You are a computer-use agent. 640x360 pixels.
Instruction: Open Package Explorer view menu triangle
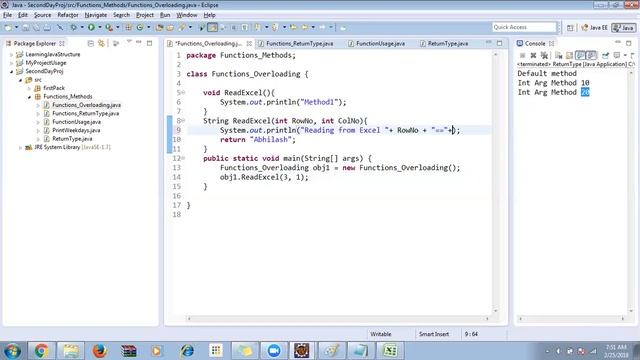pyautogui.click(x=129, y=42)
